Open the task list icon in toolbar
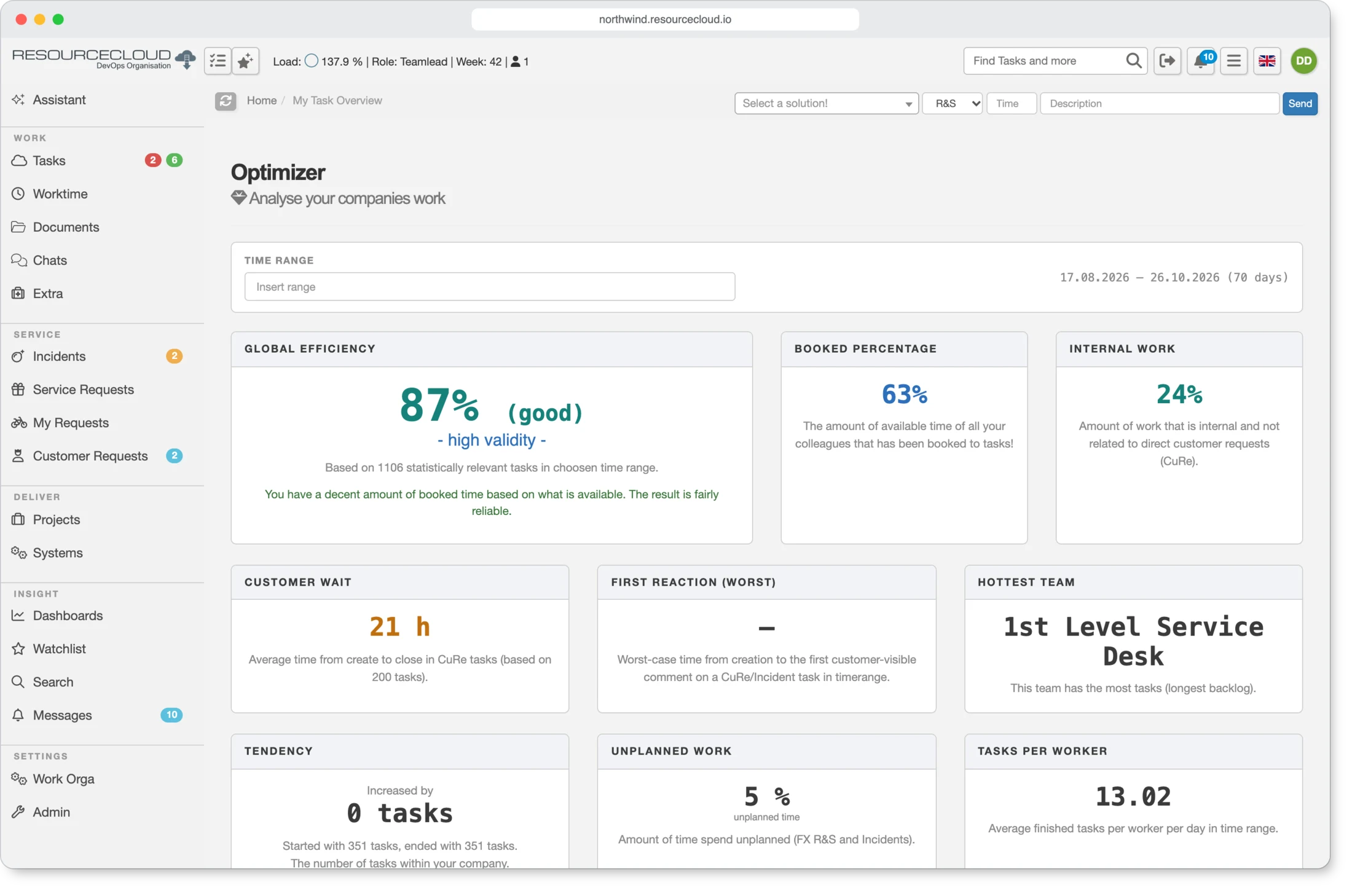 pyautogui.click(x=218, y=61)
